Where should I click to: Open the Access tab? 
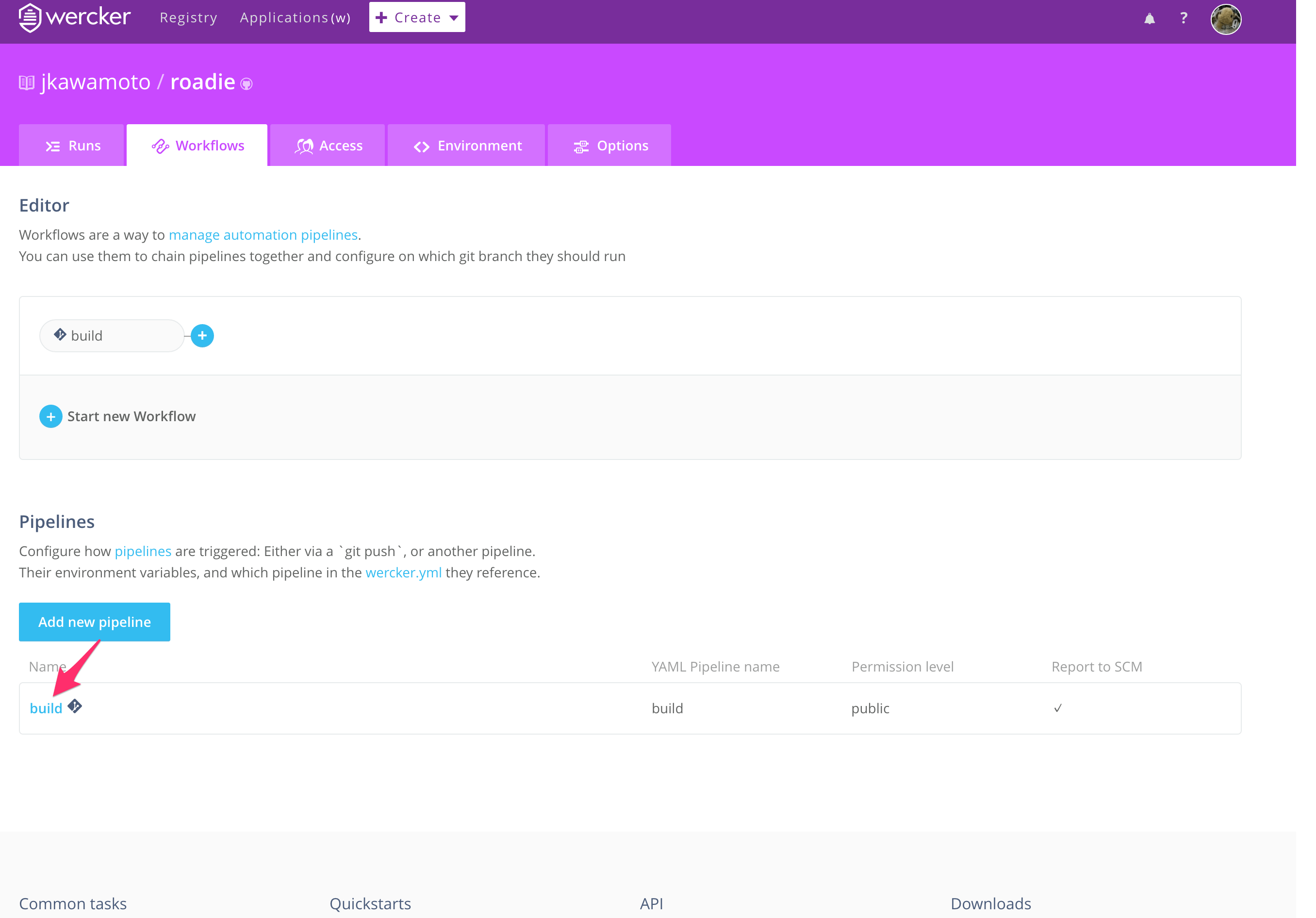(x=328, y=146)
